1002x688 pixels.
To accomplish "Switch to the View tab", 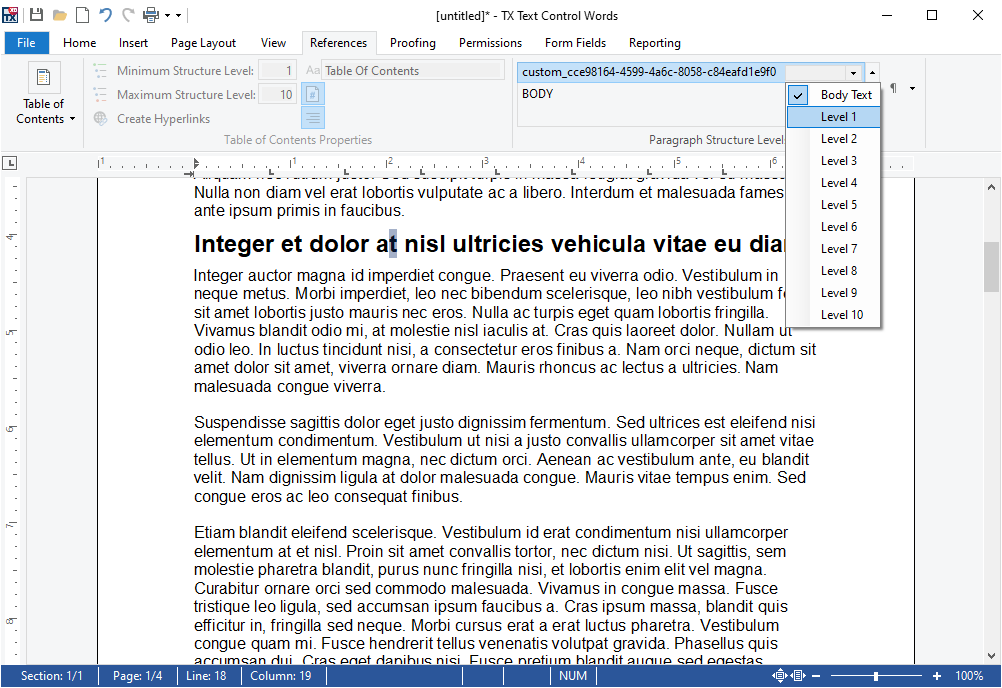I will 273,43.
